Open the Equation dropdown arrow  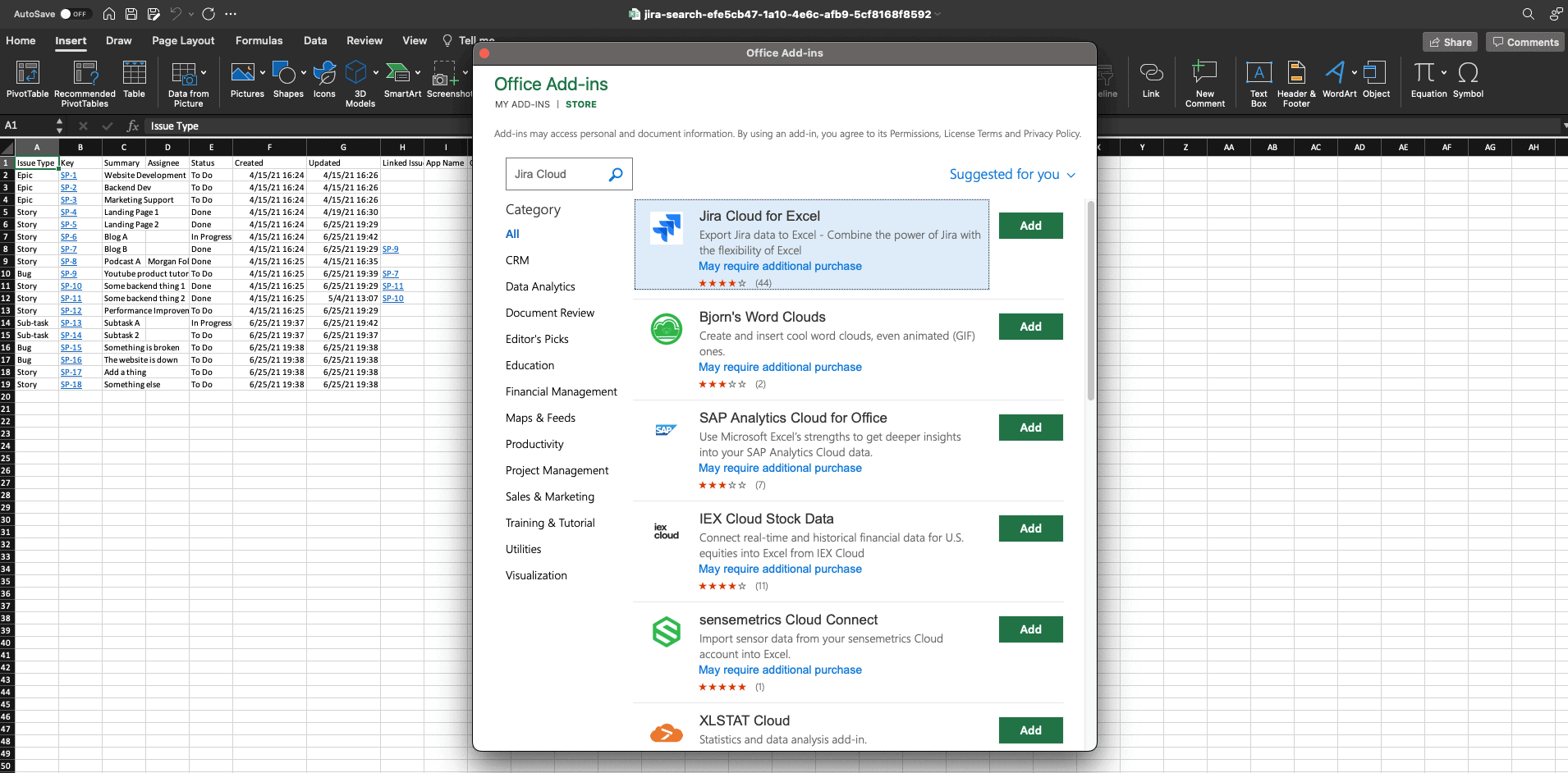[x=1444, y=72]
